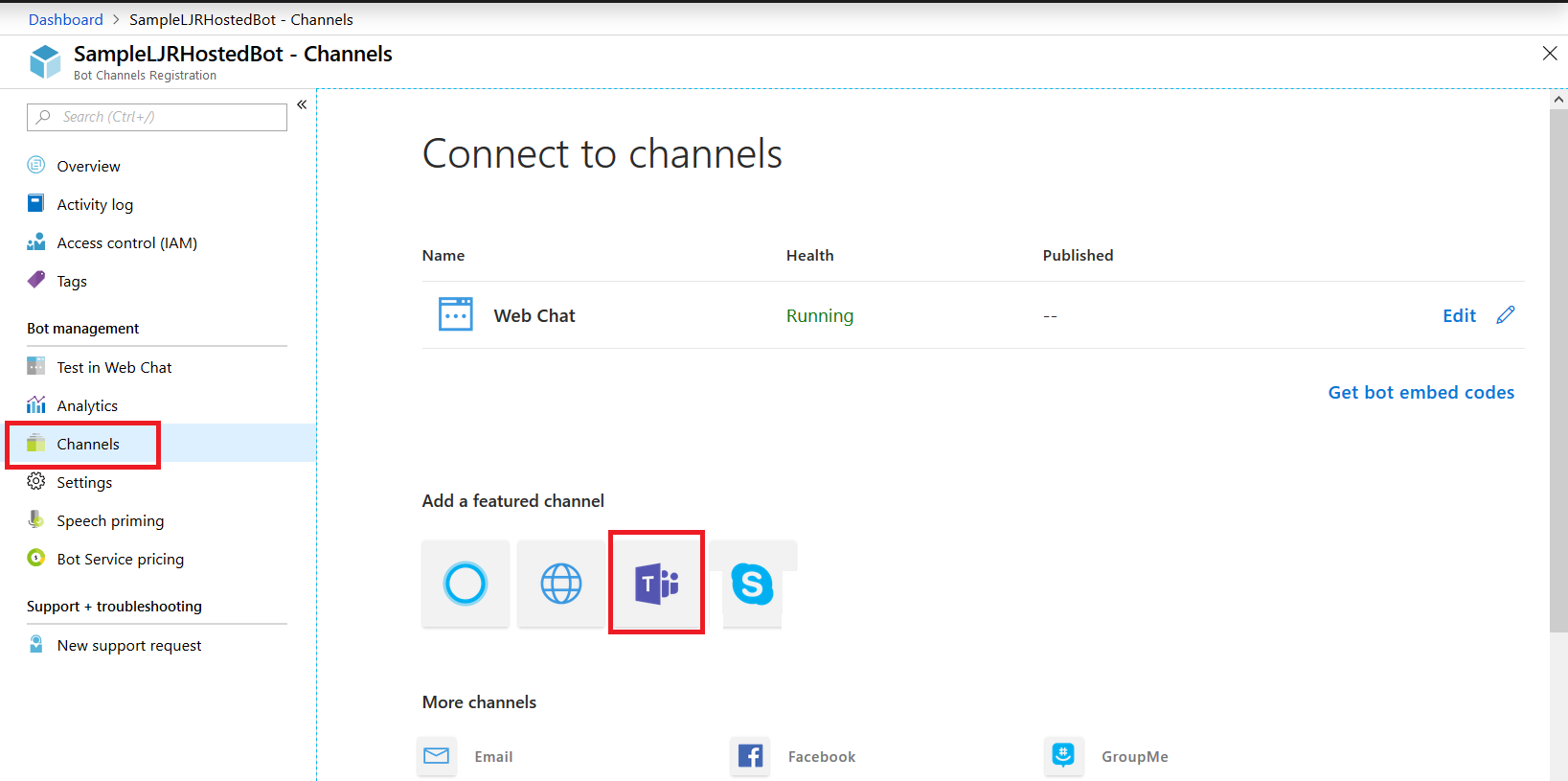Add the Skype featured channel
The image size is (1568, 781).
pos(753,584)
